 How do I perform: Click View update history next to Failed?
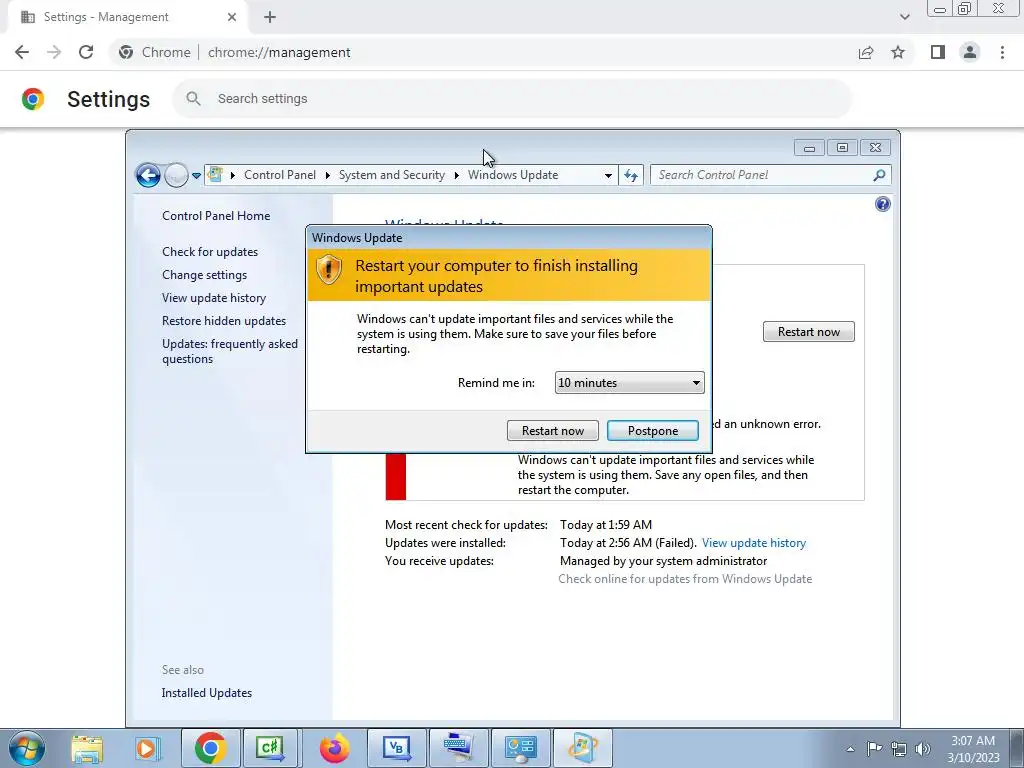754,543
